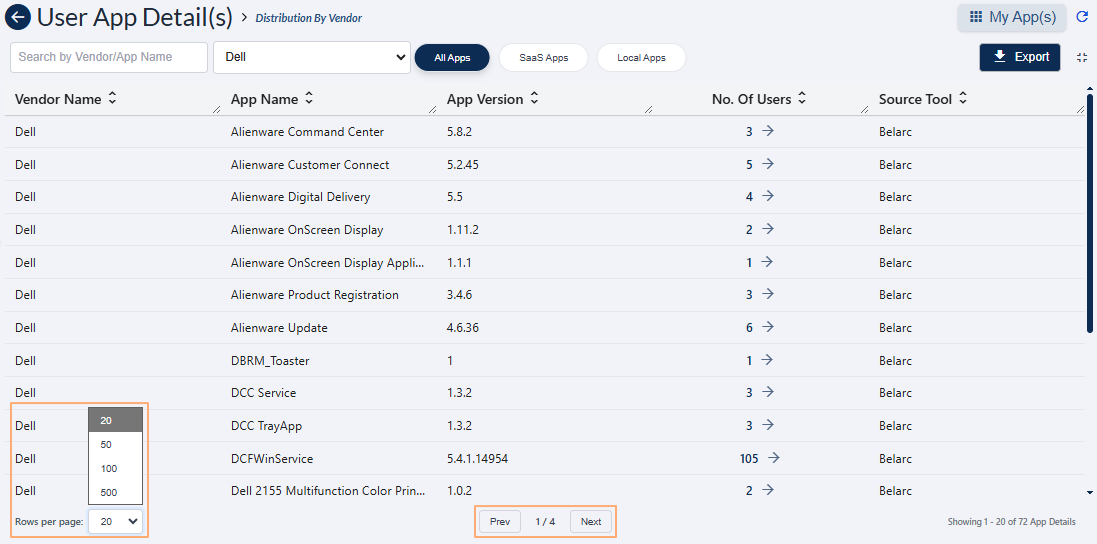Open users arrow for Alienware Command Center
1097x544 pixels.
coord(767,131)
